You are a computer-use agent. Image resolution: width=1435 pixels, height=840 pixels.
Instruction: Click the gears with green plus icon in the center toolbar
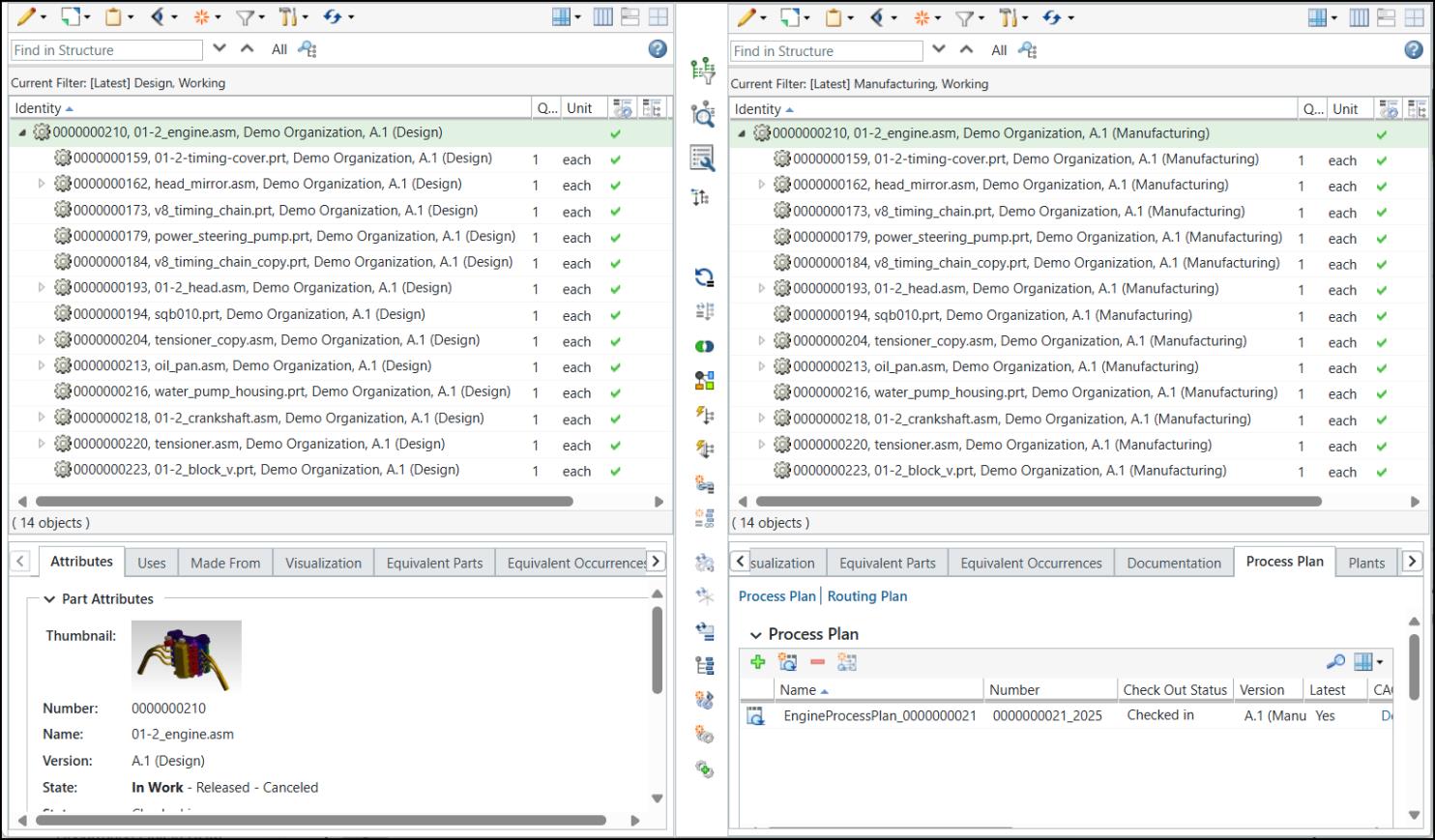pyautogui.click(x=704, y=769)
